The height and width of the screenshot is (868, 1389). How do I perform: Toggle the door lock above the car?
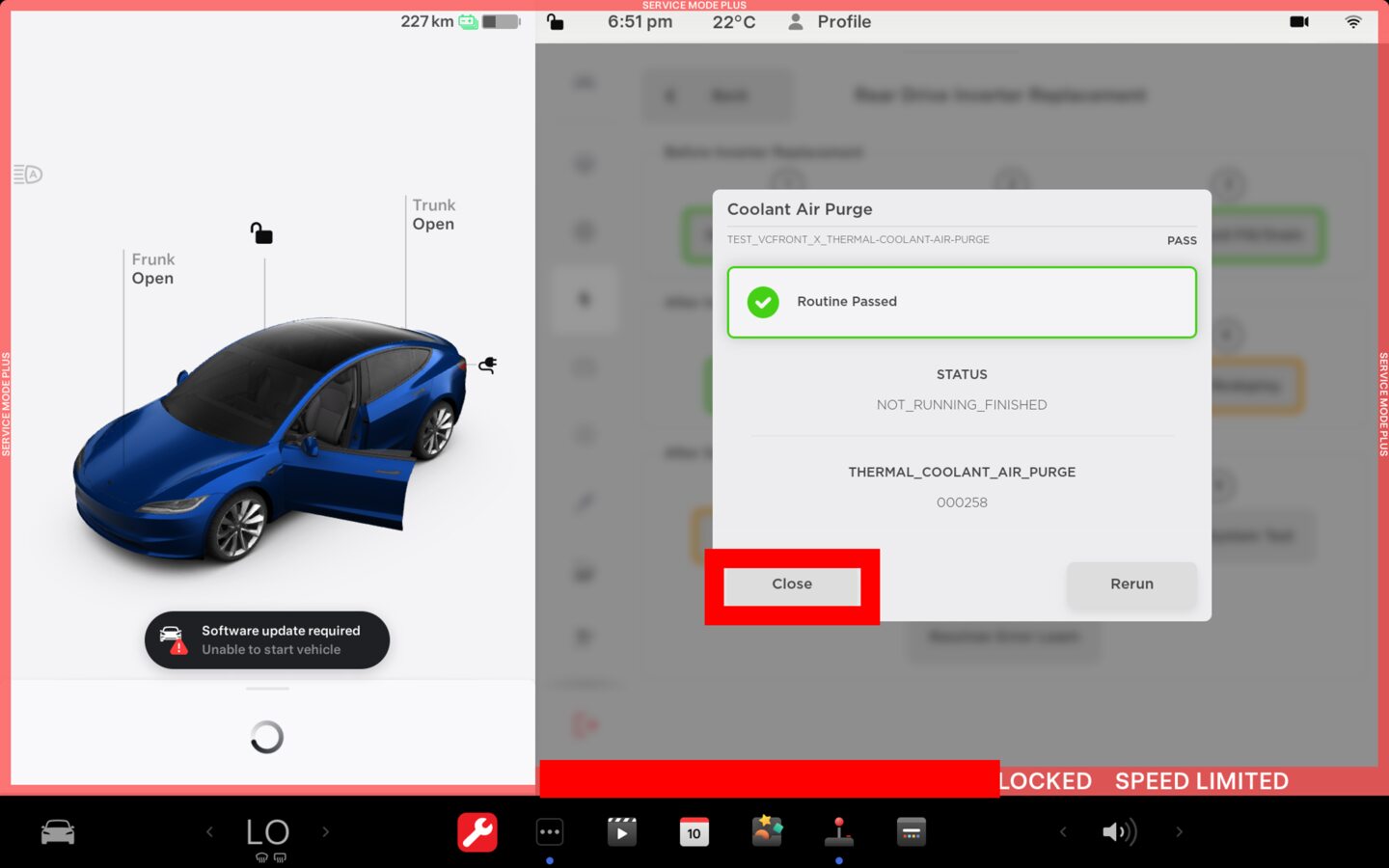pyautogui.click(x=261, y=233)
